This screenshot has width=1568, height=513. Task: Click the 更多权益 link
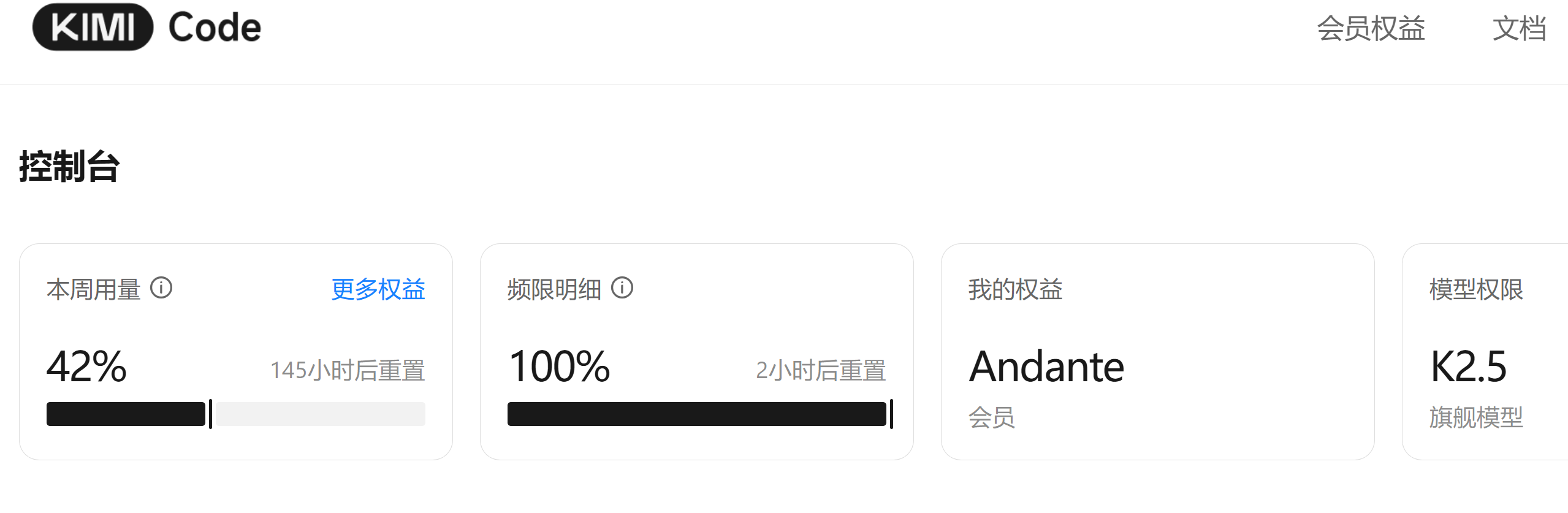tap(378, 289)
